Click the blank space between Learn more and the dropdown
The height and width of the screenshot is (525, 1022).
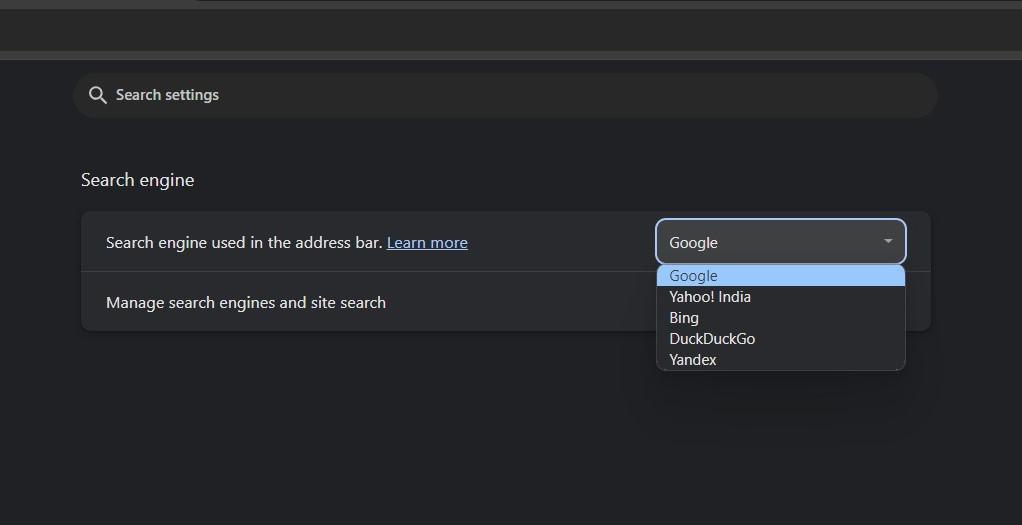560,243
